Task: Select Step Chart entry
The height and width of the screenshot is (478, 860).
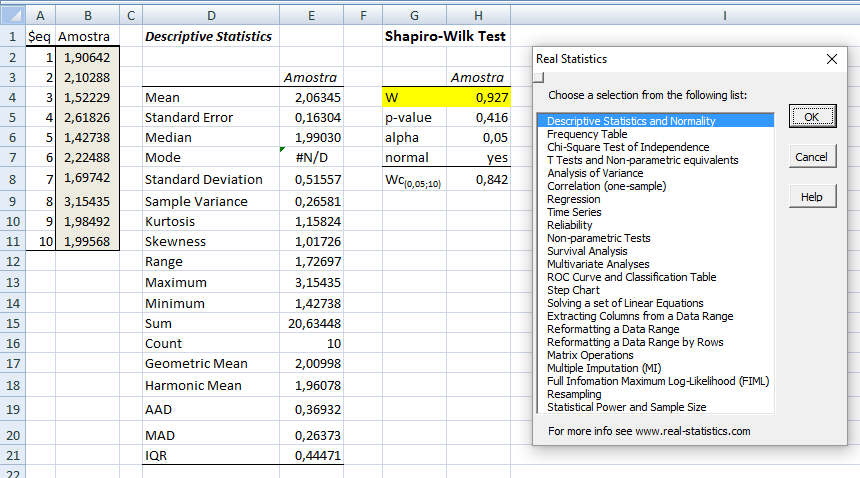Action: (x=655, y=291)
